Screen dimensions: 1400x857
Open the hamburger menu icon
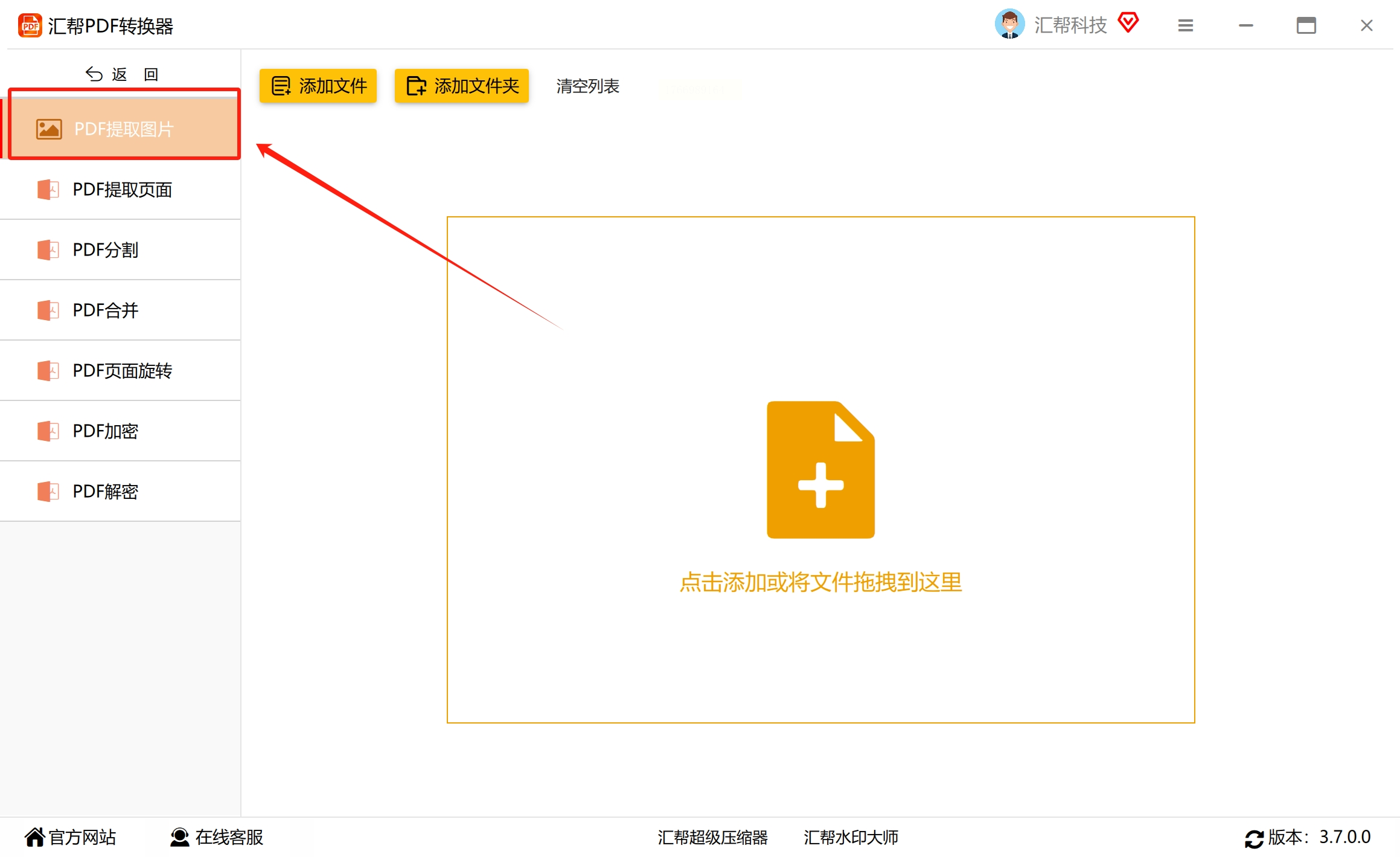[x=1185, y=25]
